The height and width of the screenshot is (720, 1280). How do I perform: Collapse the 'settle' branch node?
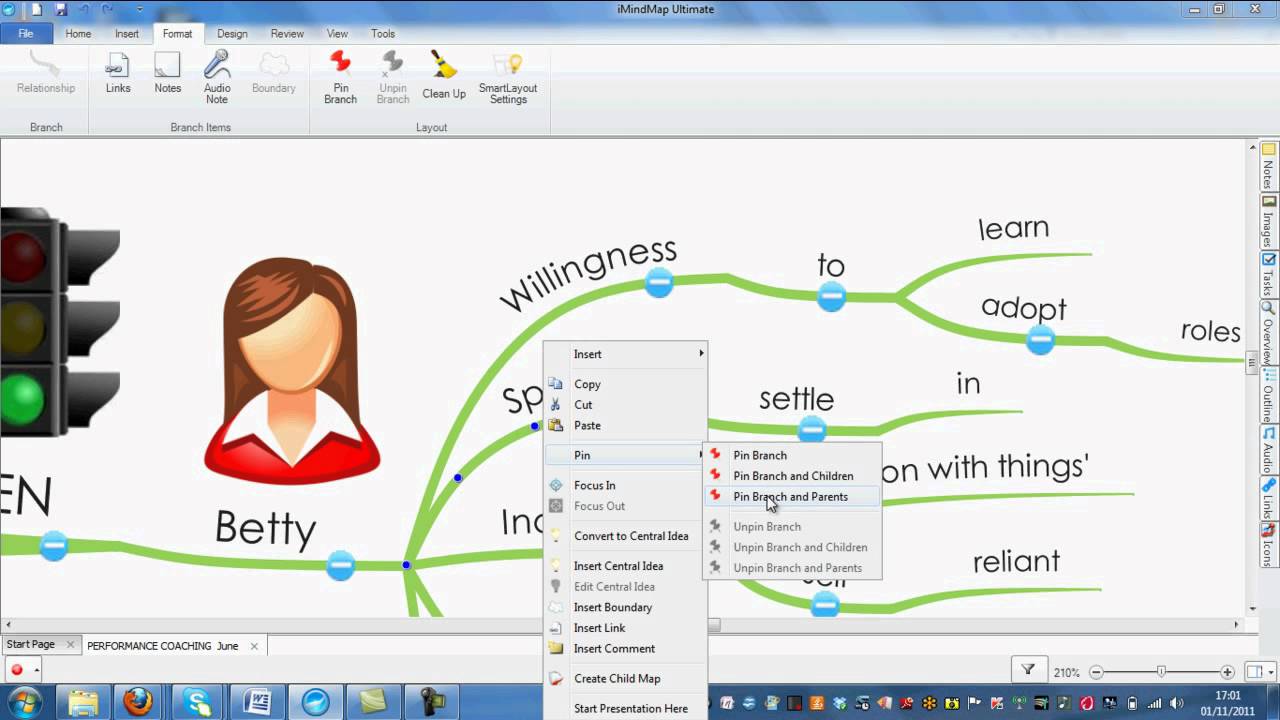[x=812, y=430]
